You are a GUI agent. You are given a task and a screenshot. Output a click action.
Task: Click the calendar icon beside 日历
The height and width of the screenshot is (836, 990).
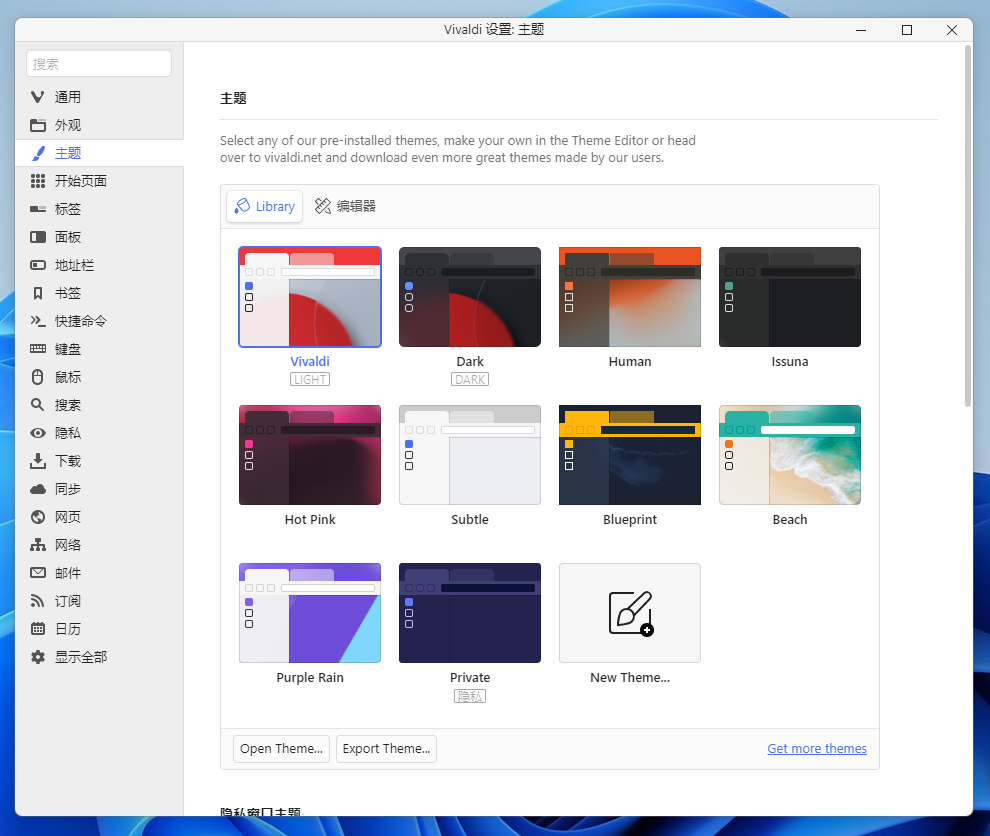(x=38, y=629)
